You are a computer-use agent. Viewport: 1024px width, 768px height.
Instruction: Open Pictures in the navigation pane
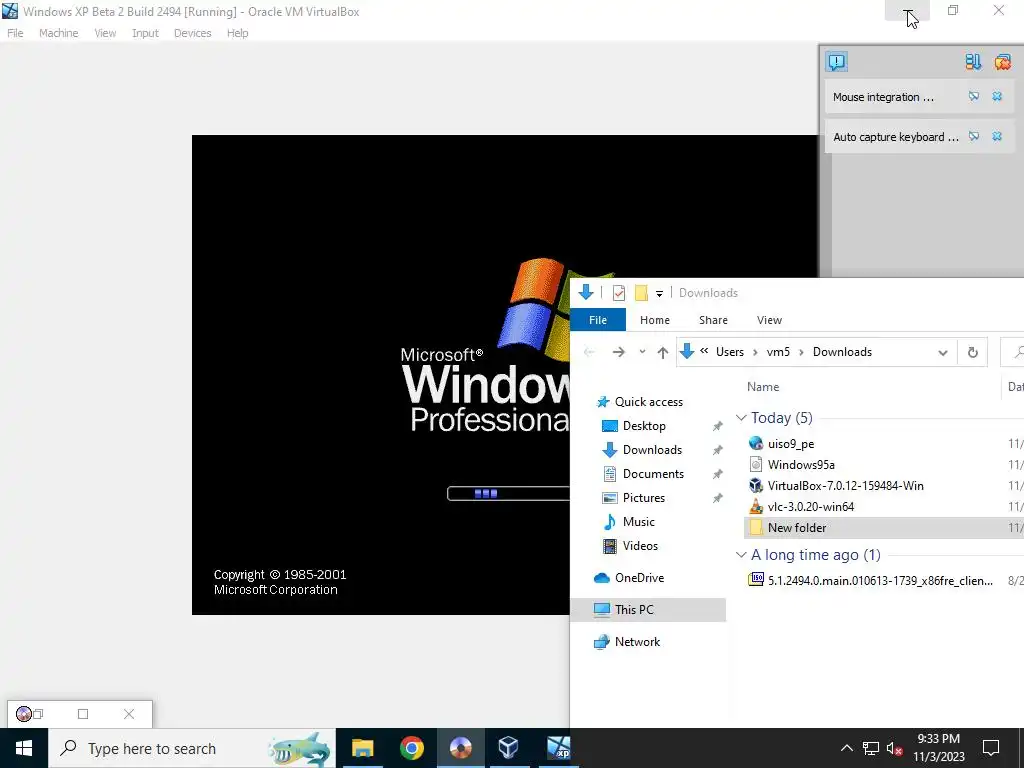coord(643,498)
